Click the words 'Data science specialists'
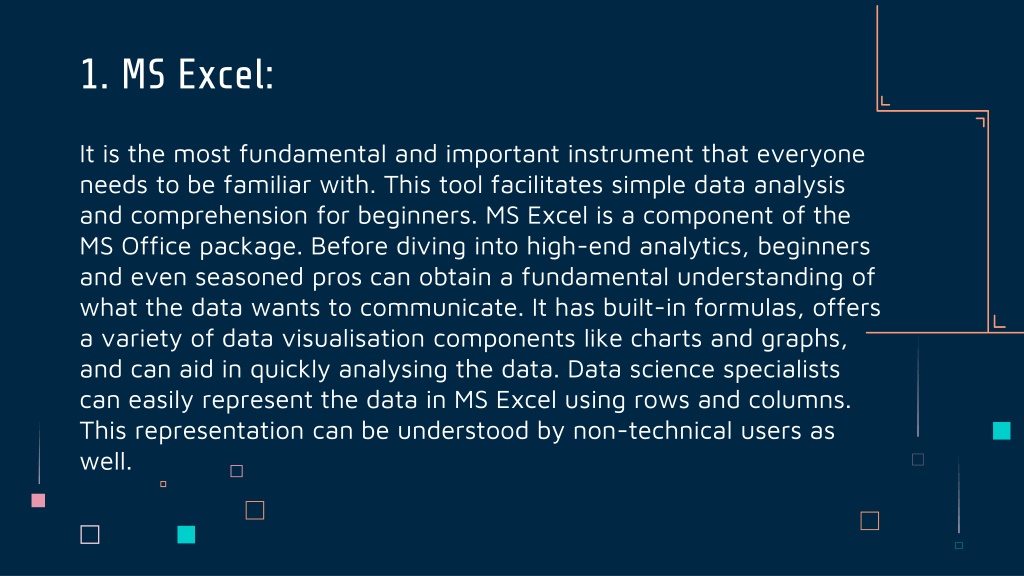The image size is (1024, 576). [x=703, y=370]
